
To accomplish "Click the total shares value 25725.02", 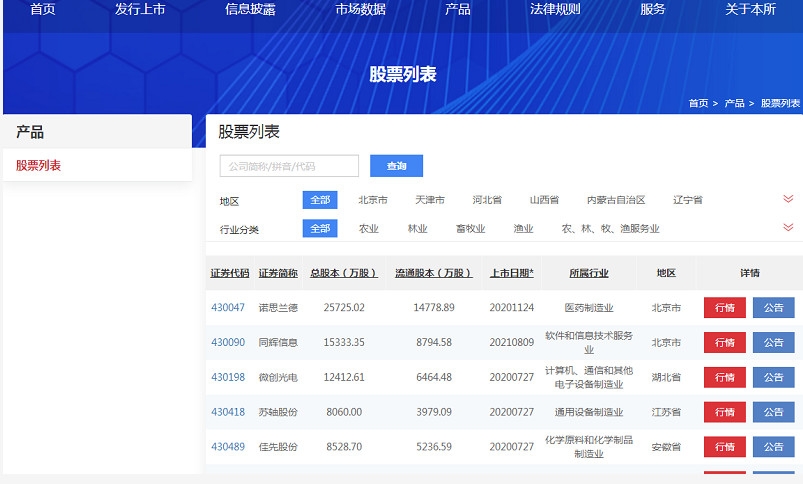I will pyautogui.click(x=344, y=307).
